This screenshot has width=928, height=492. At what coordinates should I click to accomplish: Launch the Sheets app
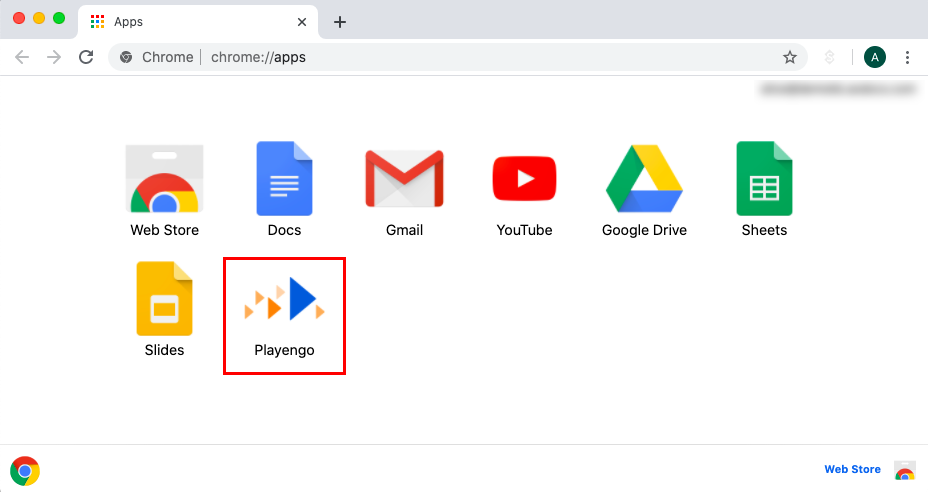(764, 178)
